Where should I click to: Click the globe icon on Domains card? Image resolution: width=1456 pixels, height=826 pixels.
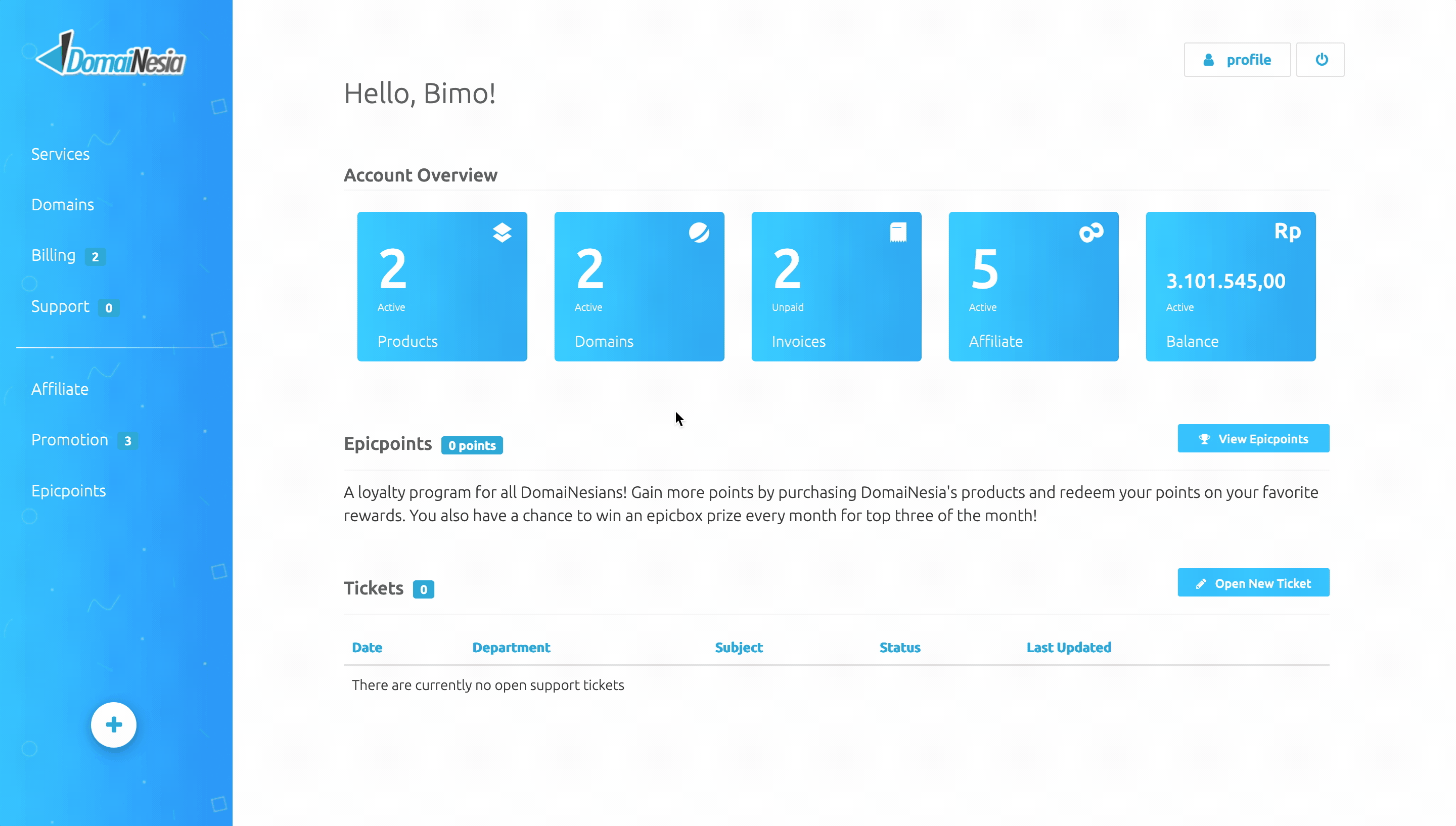[x=699, y=233]
